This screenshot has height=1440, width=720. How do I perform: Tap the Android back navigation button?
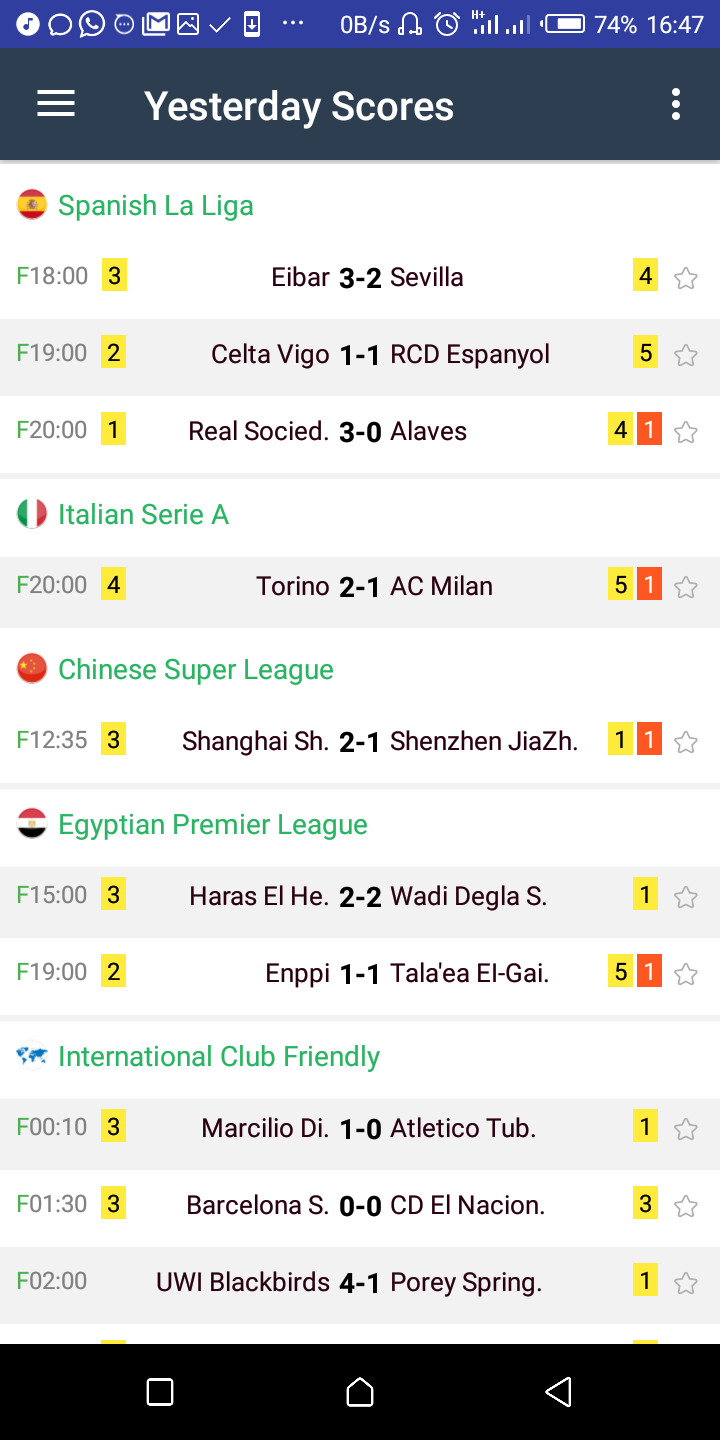click(559, 1392)
